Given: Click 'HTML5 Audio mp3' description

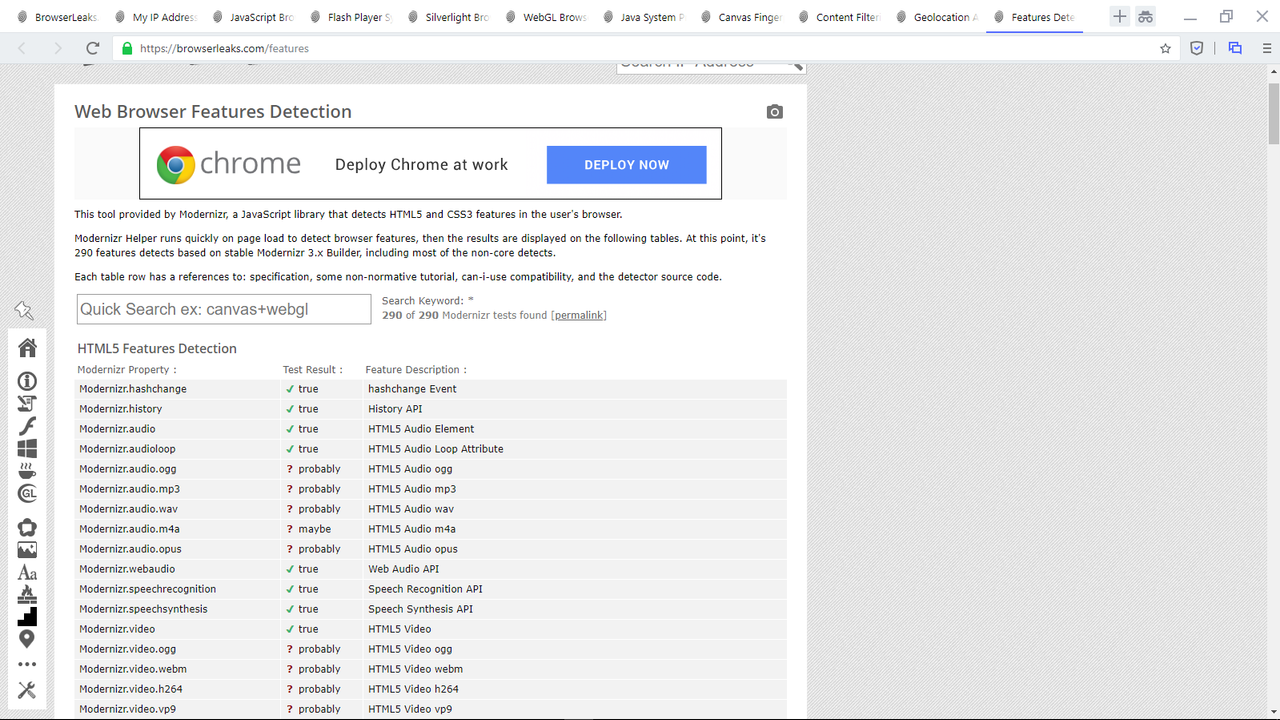Looking at the screenshot, I should click(x=412, y=489).
